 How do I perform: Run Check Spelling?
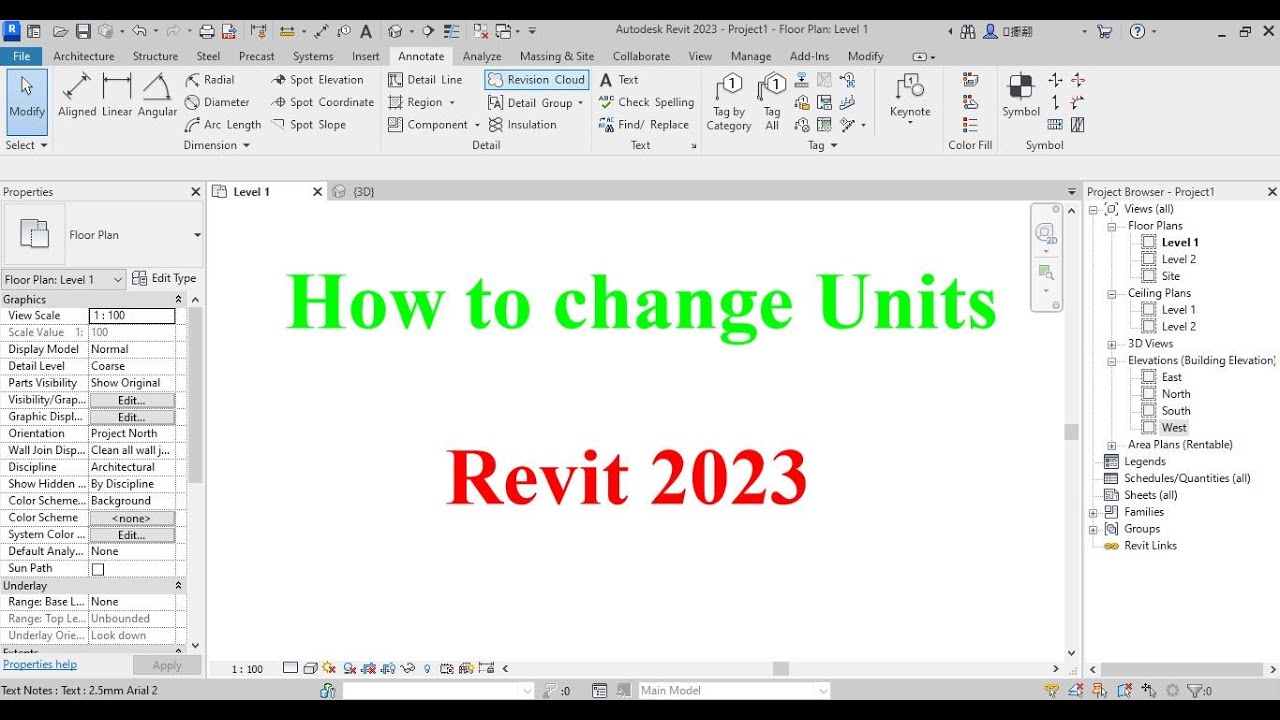coord(646,102)
